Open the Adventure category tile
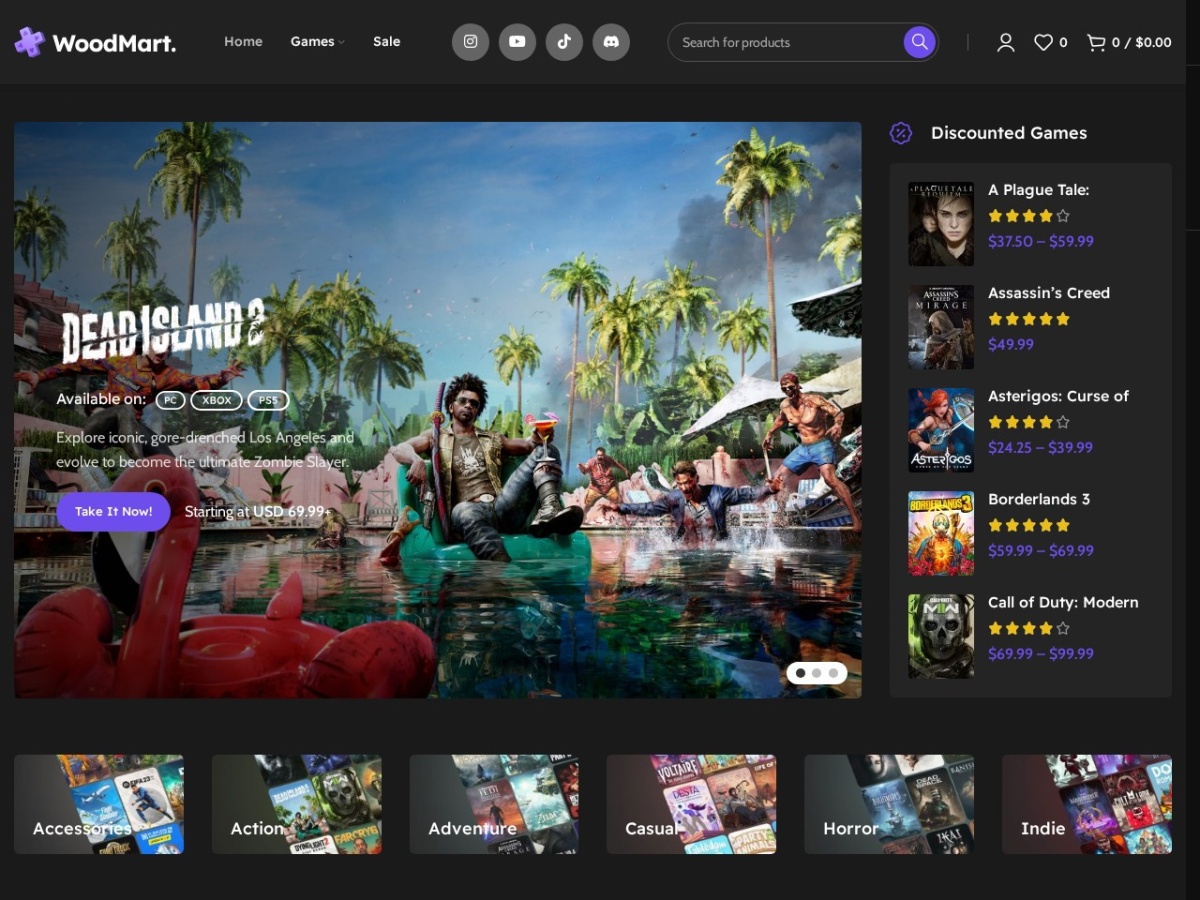1200x900 pixels. 494,804
